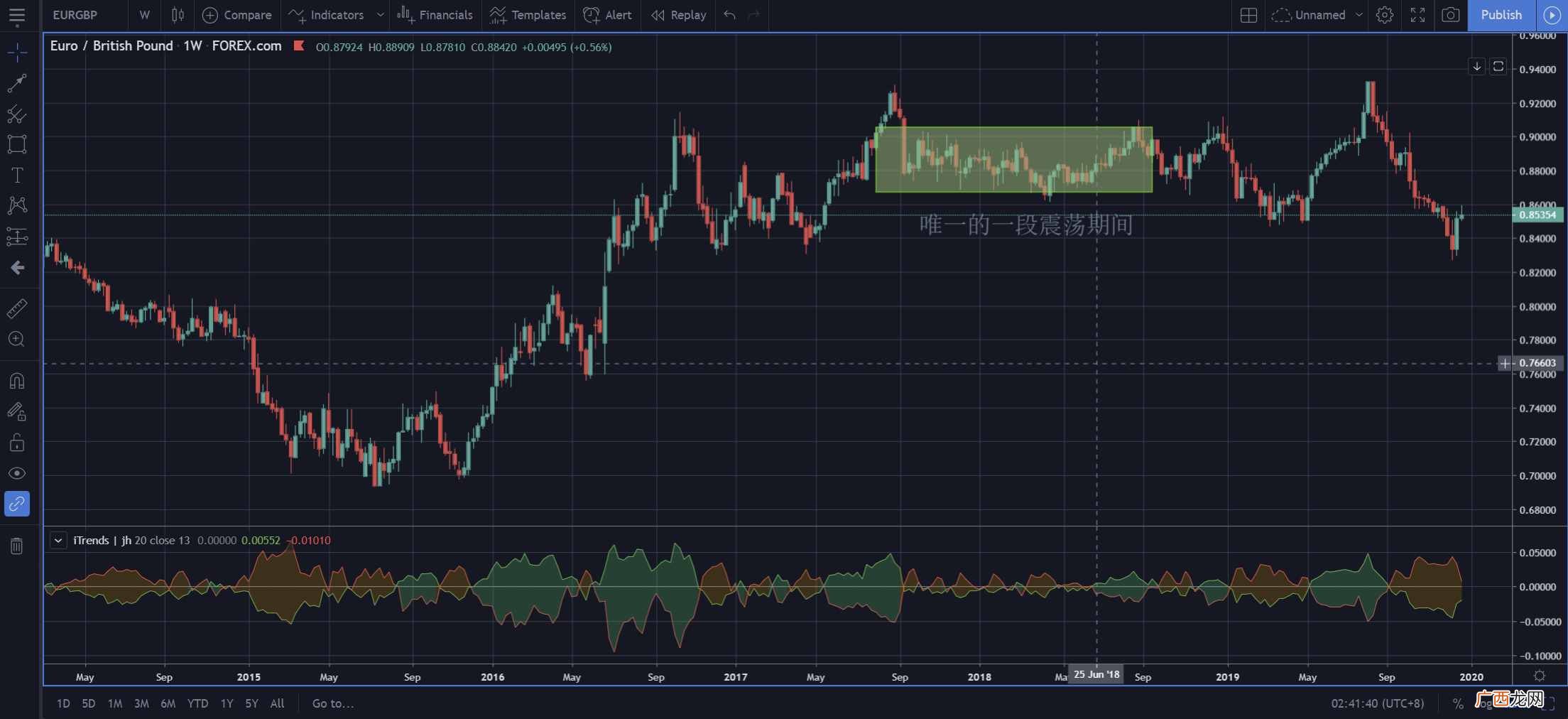
Task: Click the redo arrow
Action: (x=754, y=15)
